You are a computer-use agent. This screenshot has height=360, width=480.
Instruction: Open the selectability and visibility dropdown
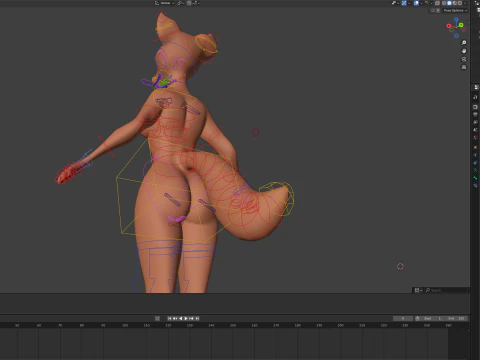tap(395, 3)
